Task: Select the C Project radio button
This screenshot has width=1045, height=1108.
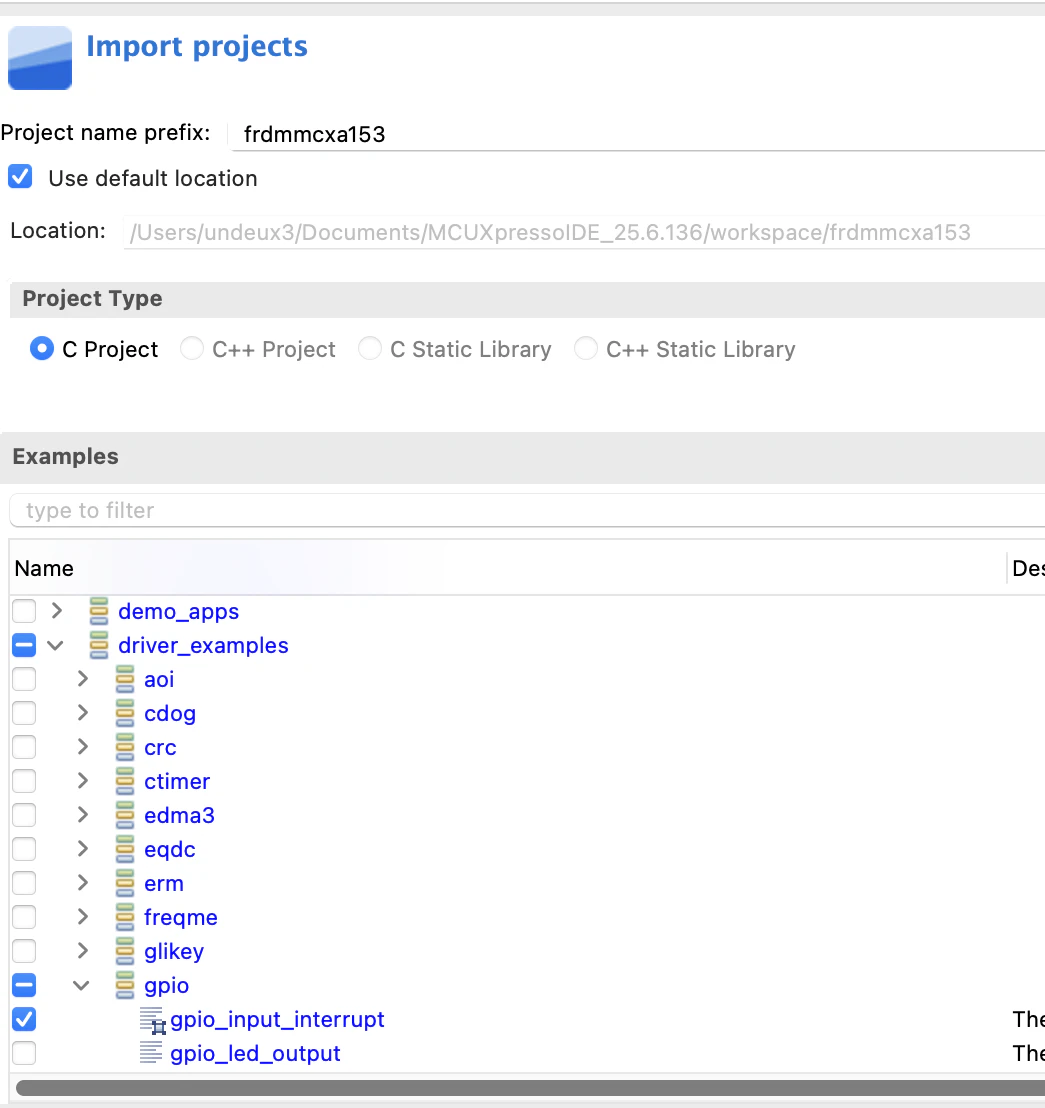Action: coord(42,348)
